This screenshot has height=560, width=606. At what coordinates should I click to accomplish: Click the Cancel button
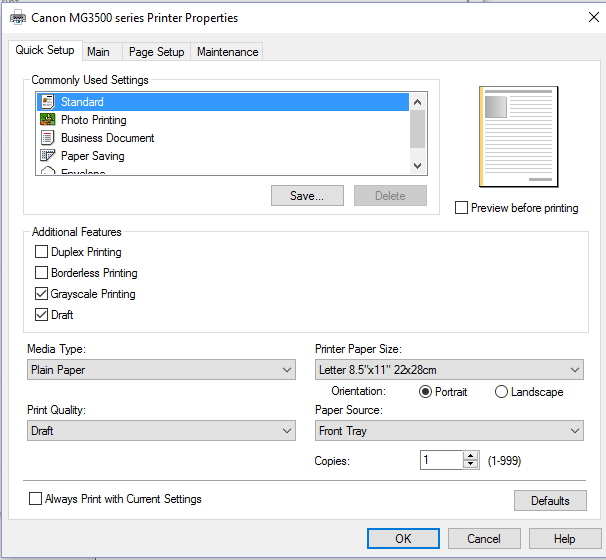tap(484, 538)
